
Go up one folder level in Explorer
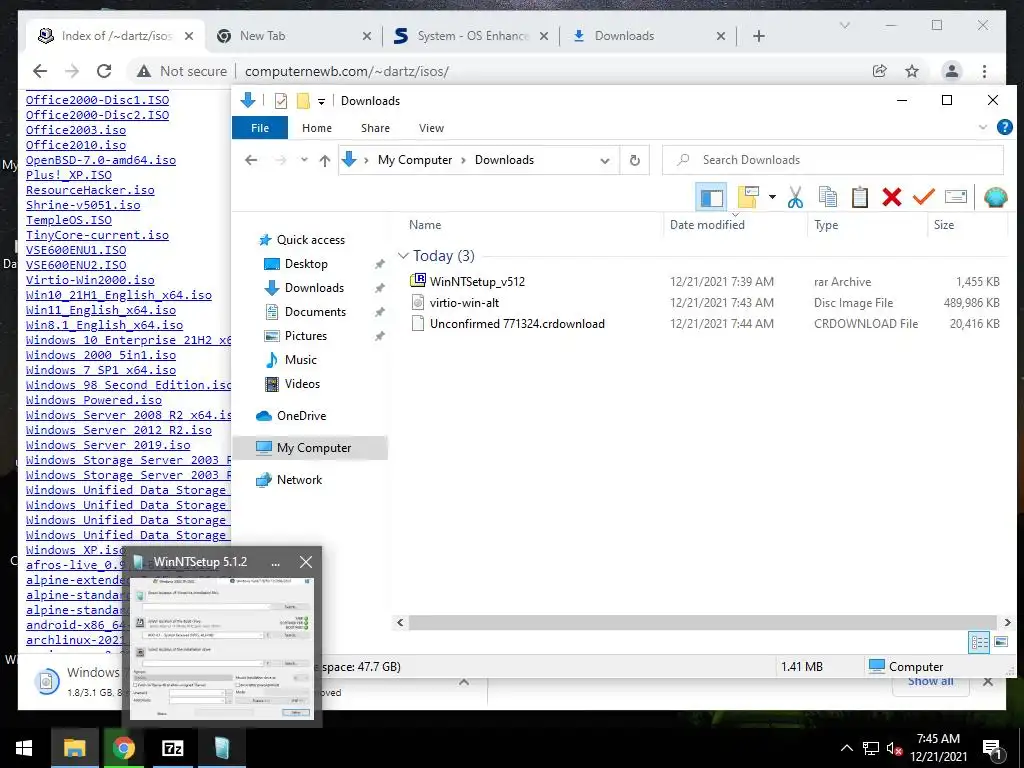pyautogui.click(x=325, y=160)
